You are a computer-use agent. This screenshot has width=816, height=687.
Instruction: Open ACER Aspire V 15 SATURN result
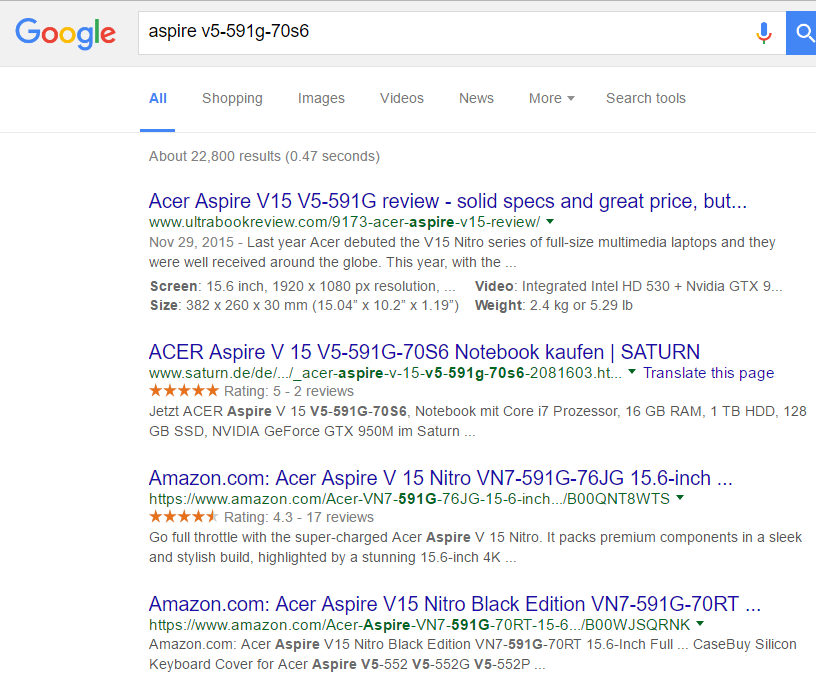pos(424,352)
